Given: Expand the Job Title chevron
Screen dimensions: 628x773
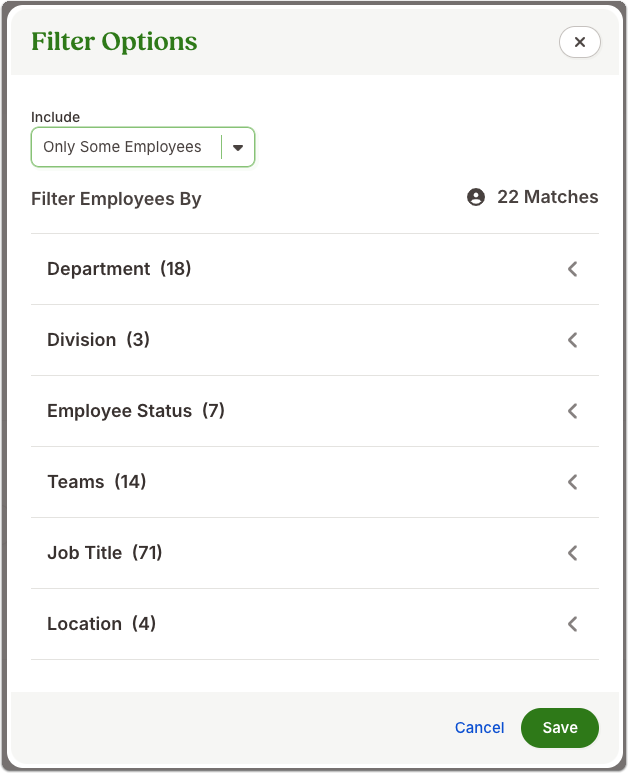Looking at the screenshot, I should pyautogui.click(x=572, y=553).
